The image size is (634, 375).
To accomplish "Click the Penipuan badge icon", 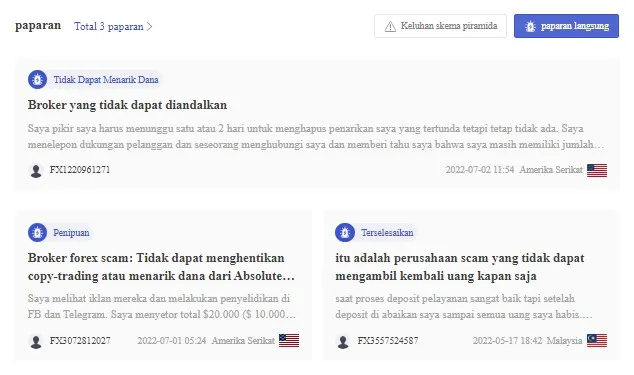I will (37, 233).
